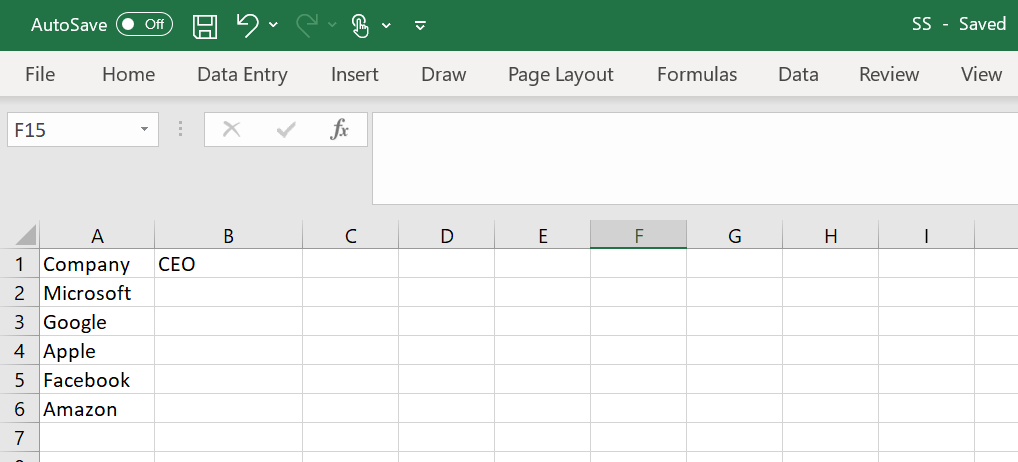1018x462 pixels.
Task: Click the Insert Function fx icon
Action: point(340,129)
